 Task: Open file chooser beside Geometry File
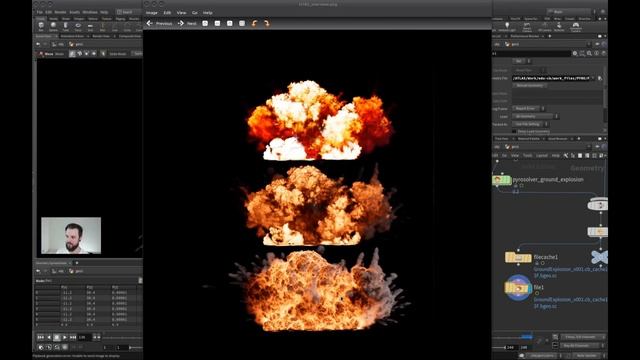tap(600, 78)
